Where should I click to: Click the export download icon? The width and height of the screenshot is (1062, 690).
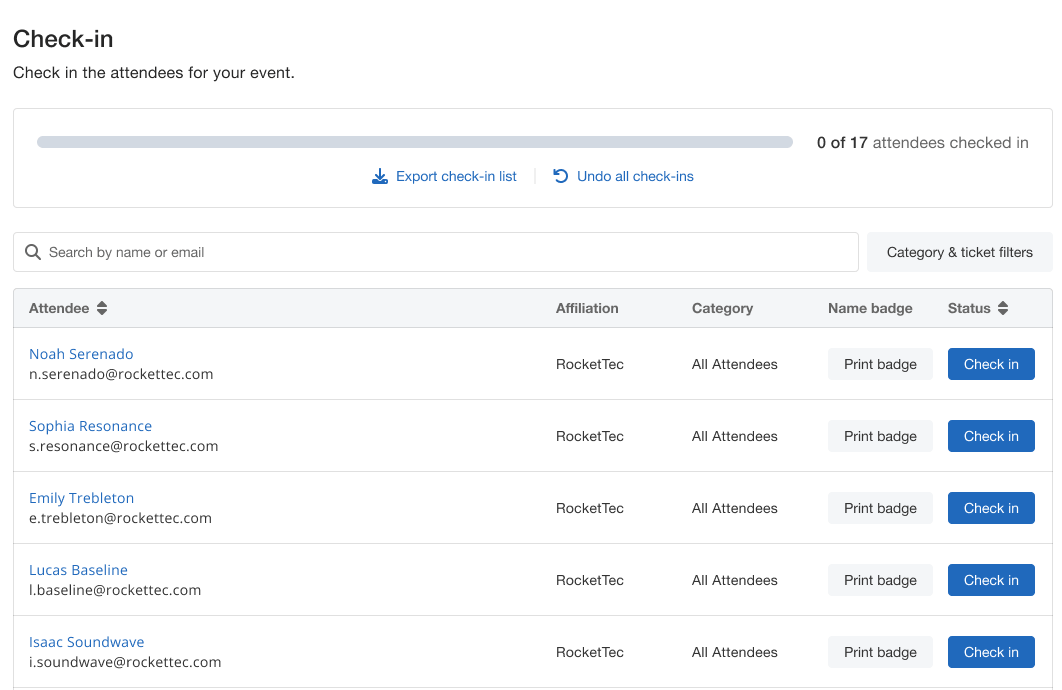click(x=380, y=177)
